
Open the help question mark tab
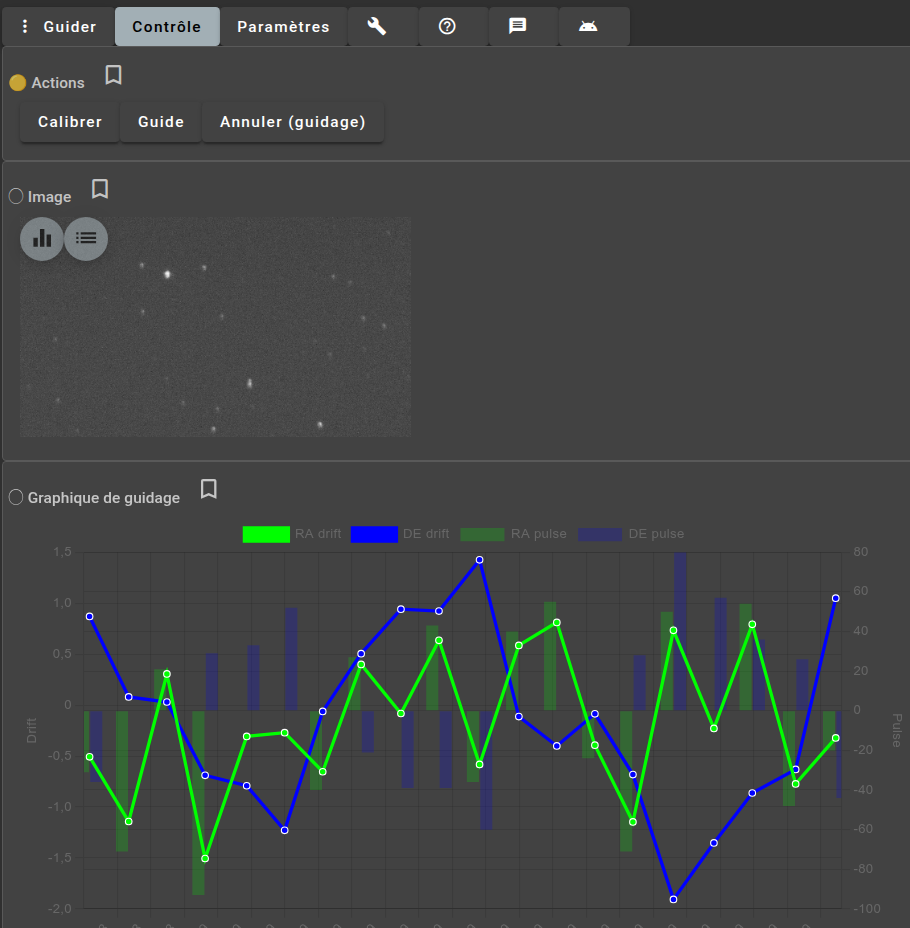pos(447,27)
